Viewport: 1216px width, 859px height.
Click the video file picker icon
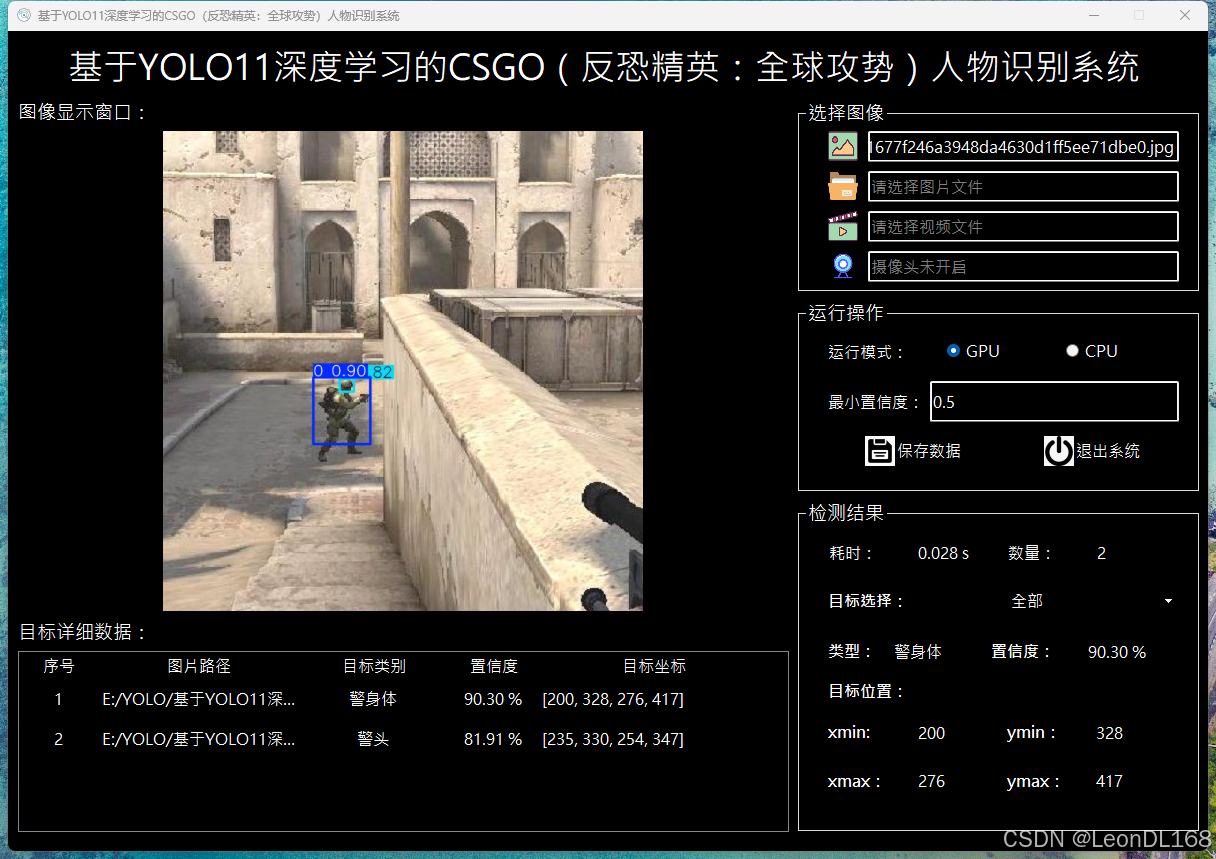coord(843,226)
